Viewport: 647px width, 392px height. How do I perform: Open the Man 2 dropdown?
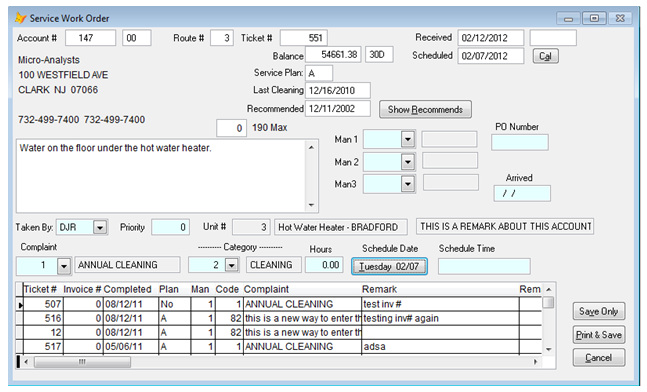[408, 162]
